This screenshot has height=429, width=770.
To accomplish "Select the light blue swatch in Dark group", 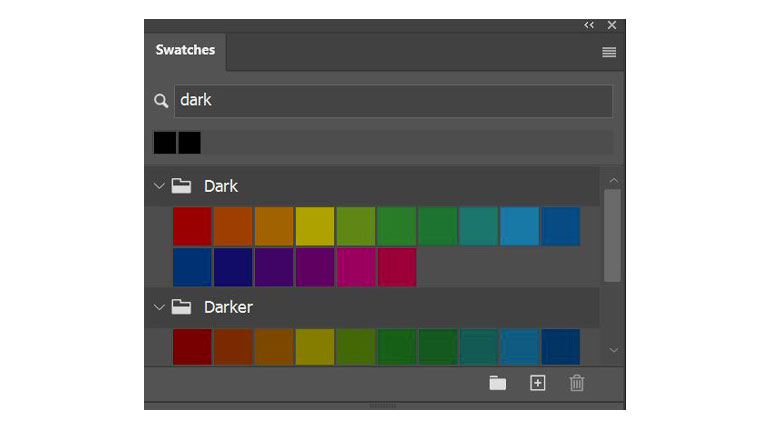I will pyautogui.click(x=519, y=226).
